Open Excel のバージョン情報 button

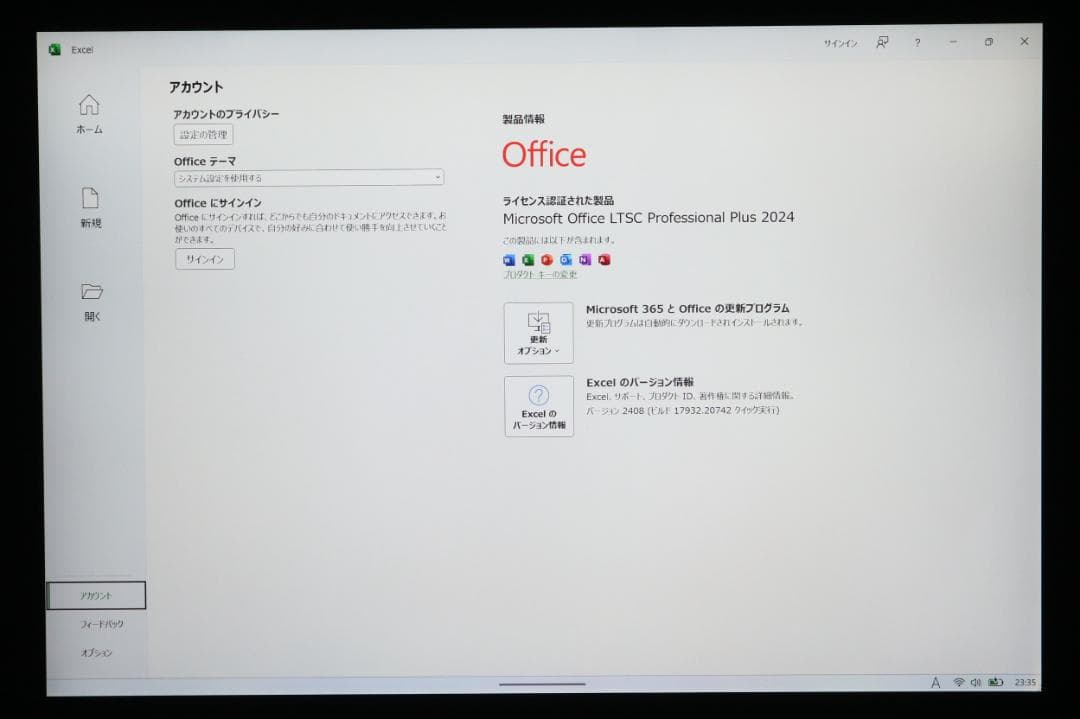click(x=539, y=406)
